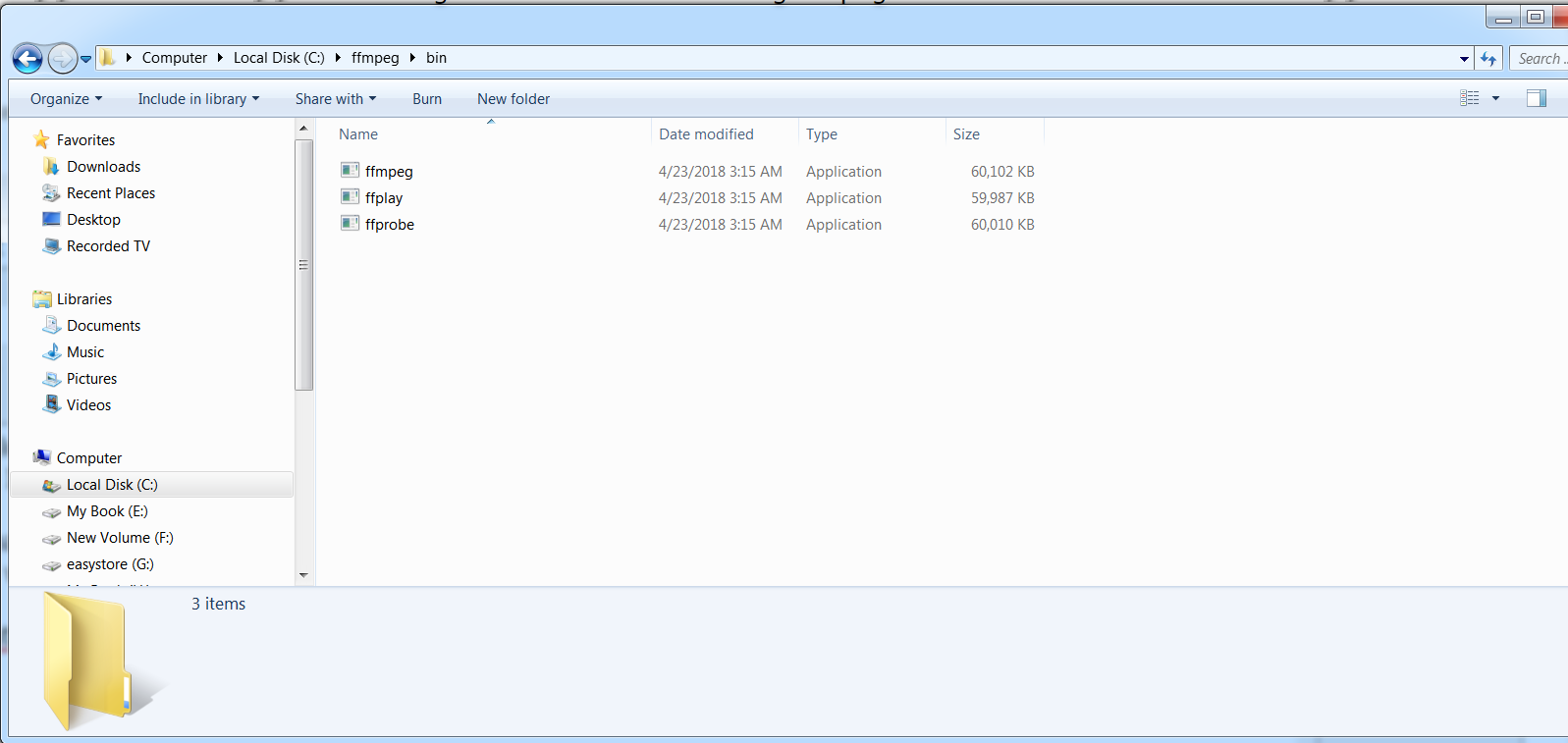
Task: Select the ffmpeg application icon
Action: point(350,171)
